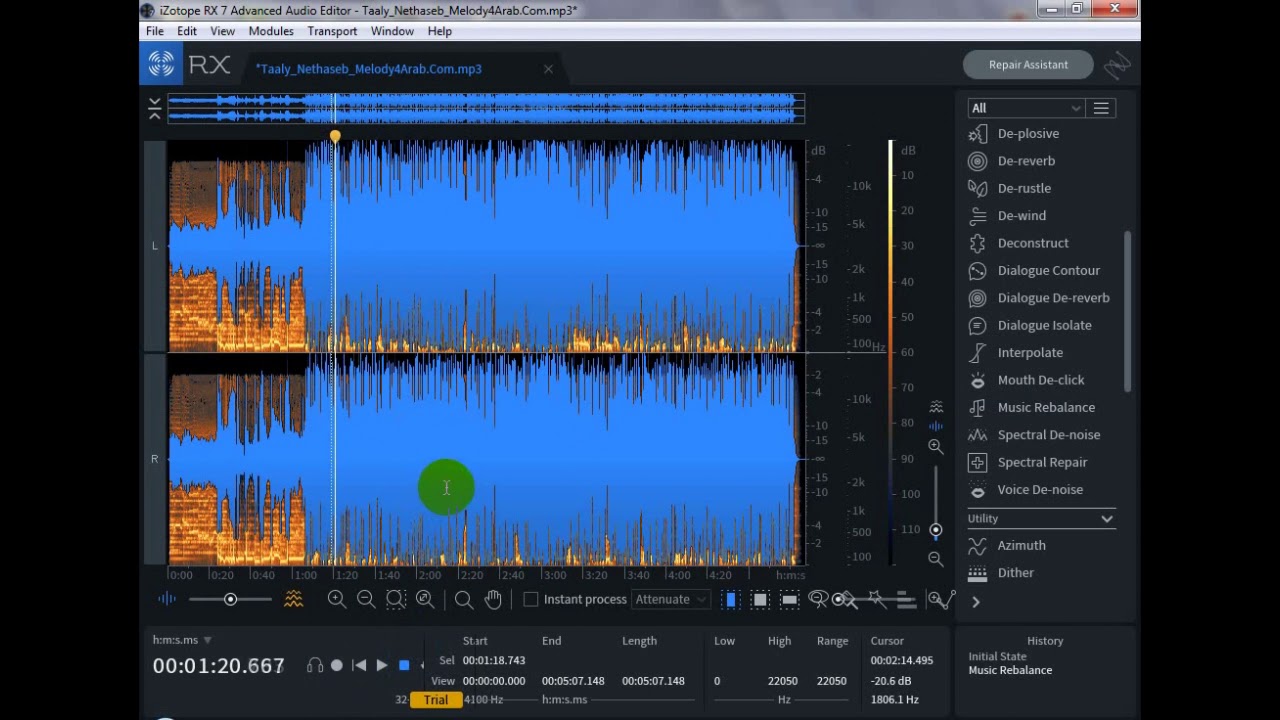
Task: Click the horizontal zoom out magnifier
Action: [x=366, y=599]
